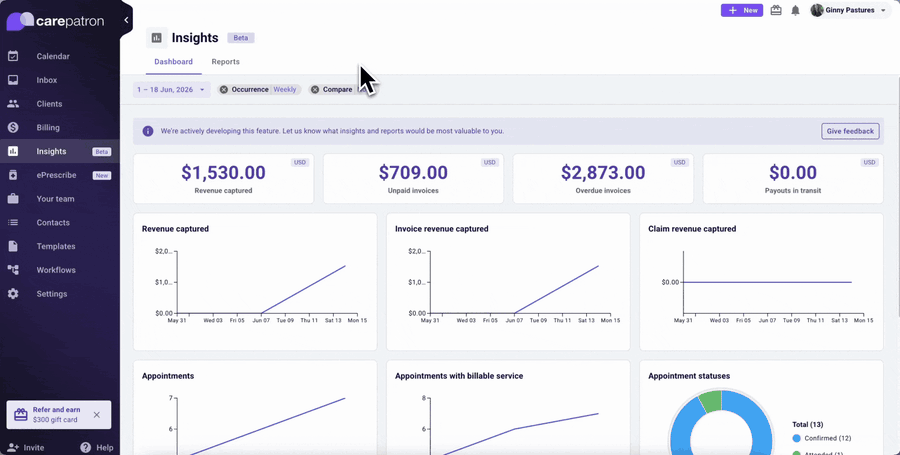The width and height of the screenshot is (900, 455).
Task: Click the blue Confirmed (12) legend swatch
Action: [796, 438]
